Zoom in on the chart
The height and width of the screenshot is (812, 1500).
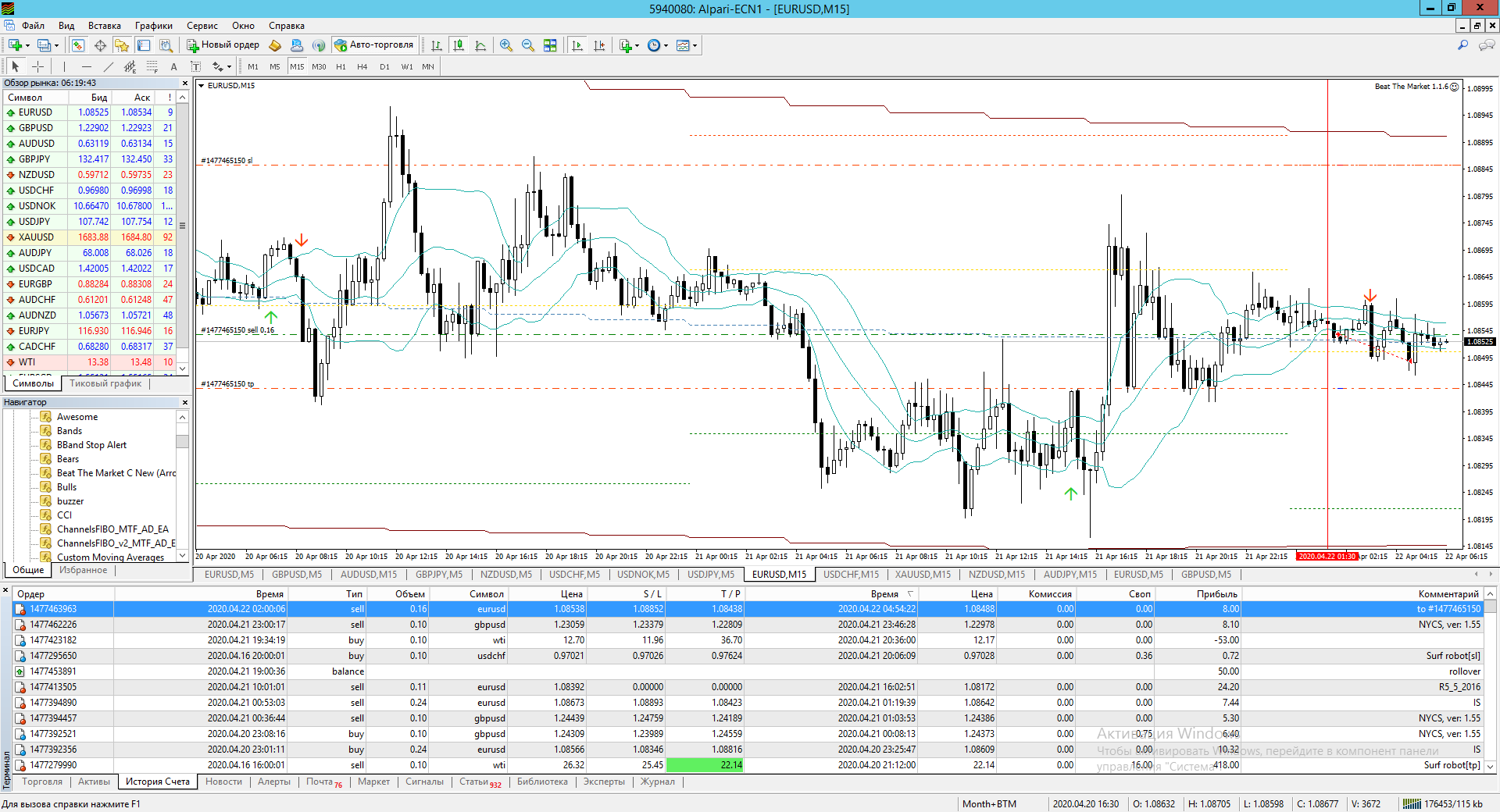[x=506, y=45]
